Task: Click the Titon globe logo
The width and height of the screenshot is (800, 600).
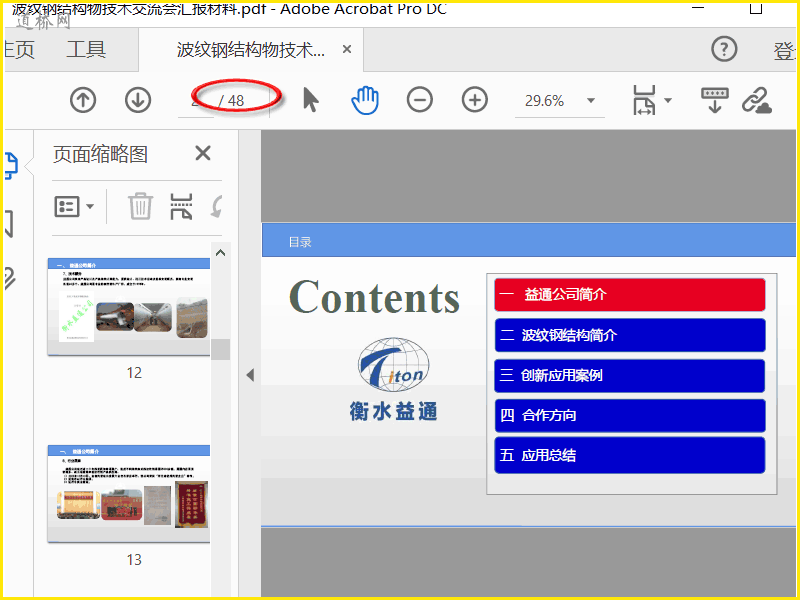Action: click(x=393, y=364)
